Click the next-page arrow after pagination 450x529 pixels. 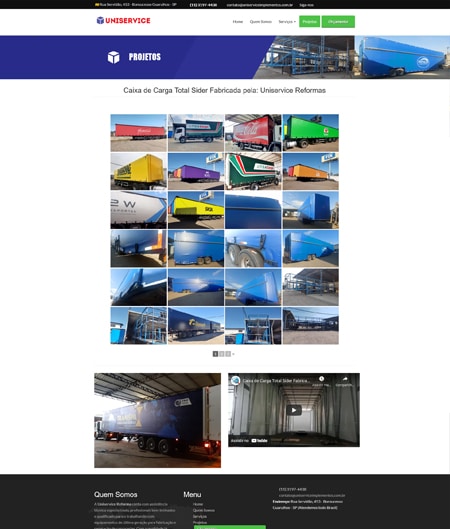tap(233, 354)
